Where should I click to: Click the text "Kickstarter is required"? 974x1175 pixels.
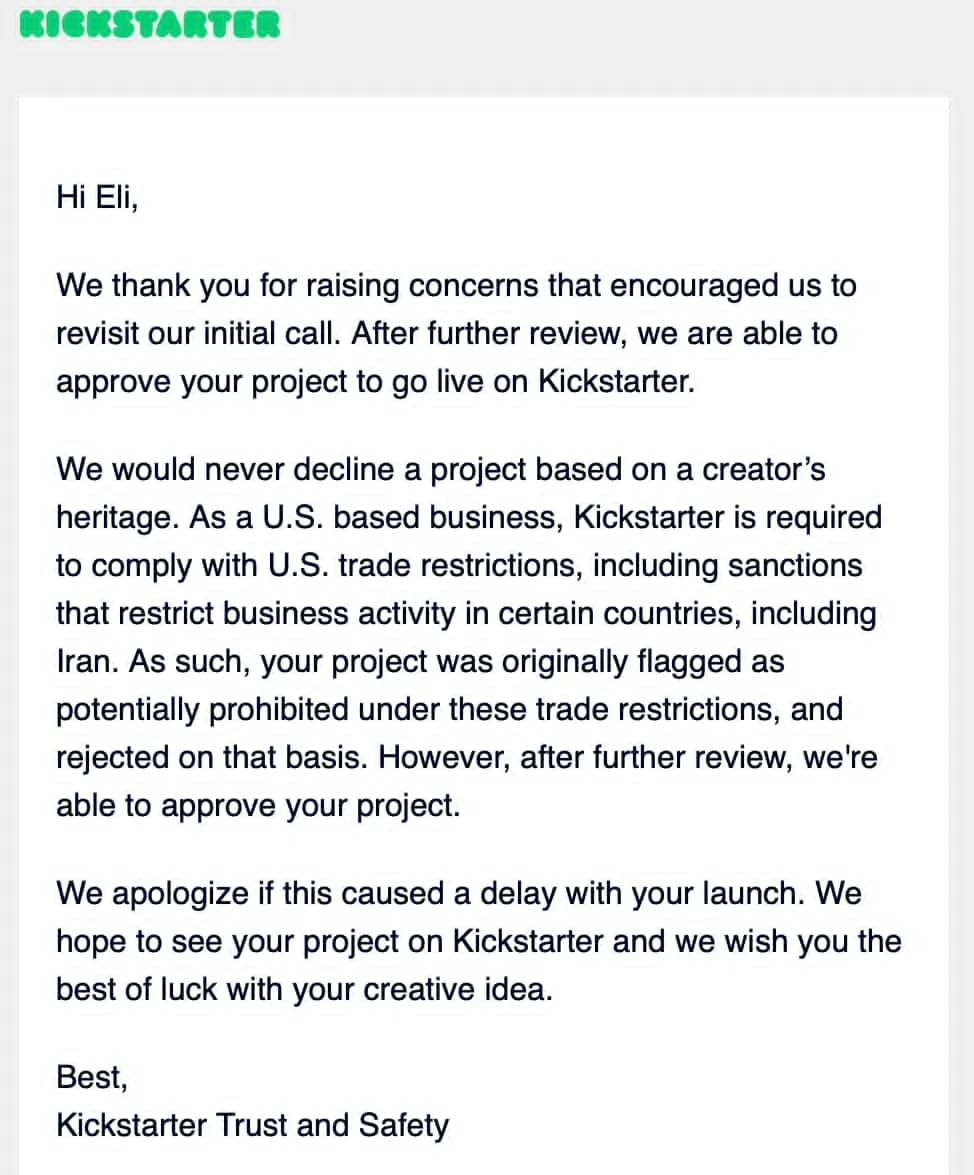coord(728,517)
